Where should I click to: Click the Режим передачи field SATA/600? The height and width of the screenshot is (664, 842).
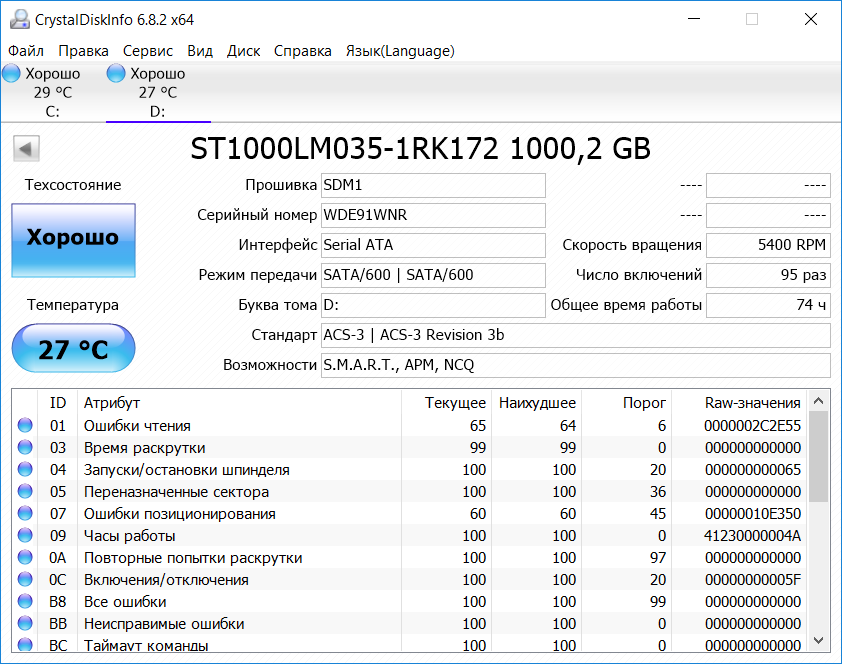[433, 275]
